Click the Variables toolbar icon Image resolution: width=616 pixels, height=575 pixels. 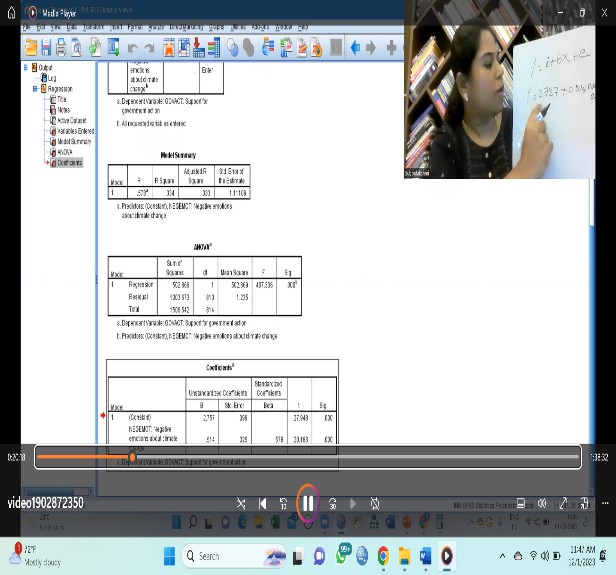[x=214, y=48]
